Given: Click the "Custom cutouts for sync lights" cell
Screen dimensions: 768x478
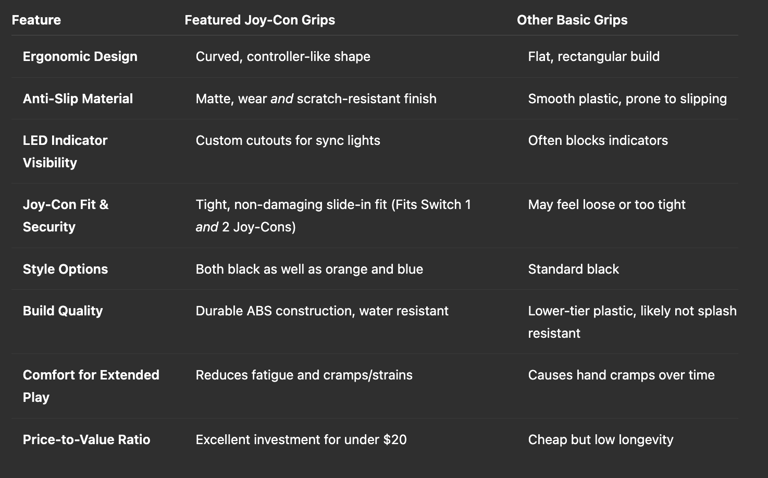Looking at the screenshot, I should coord(288,141).
